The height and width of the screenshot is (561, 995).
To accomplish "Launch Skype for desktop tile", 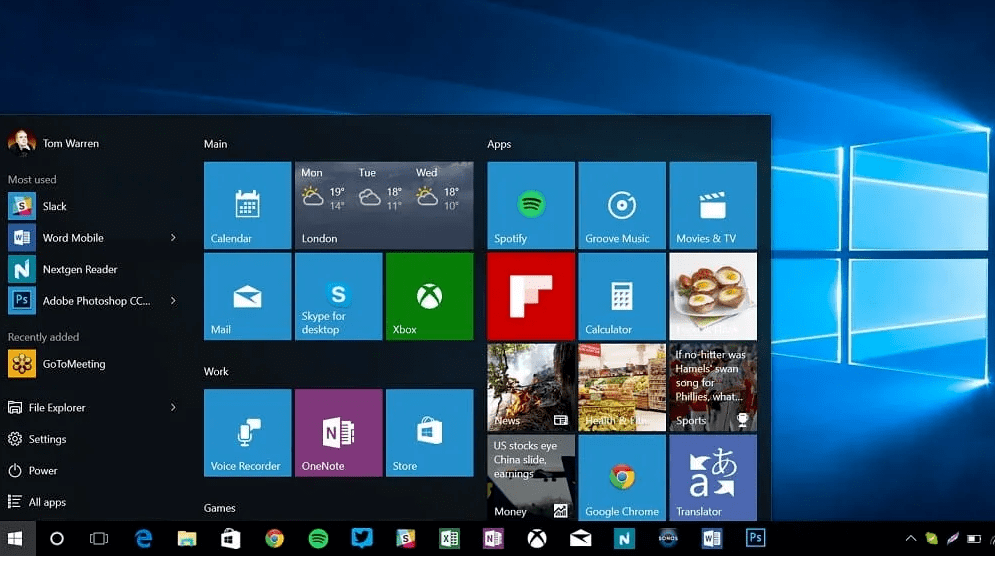I will click(x=338, y=296).
